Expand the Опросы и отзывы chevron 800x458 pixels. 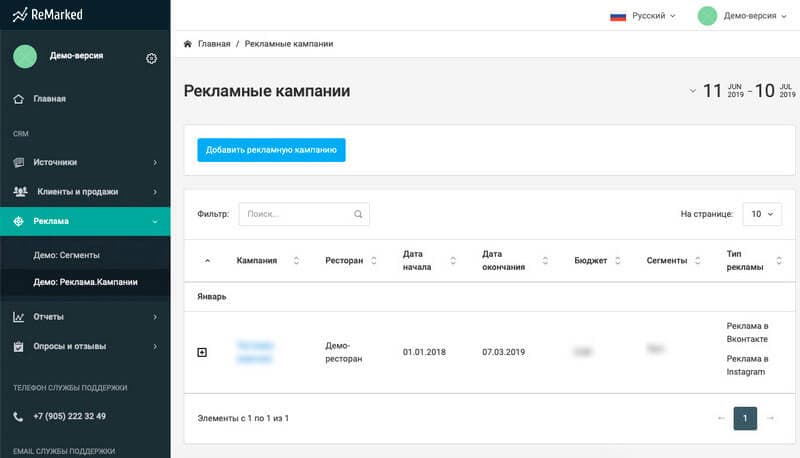tap(155, 347)
